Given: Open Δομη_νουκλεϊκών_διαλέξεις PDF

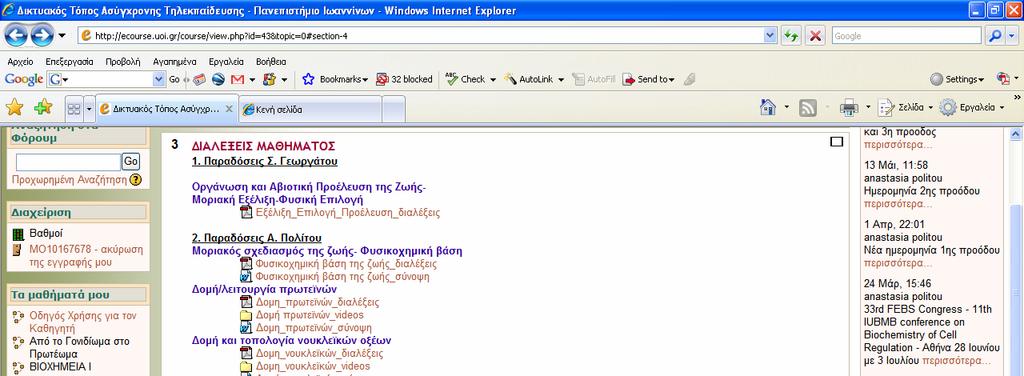Looking at the screenshot, I should [319, 353].
